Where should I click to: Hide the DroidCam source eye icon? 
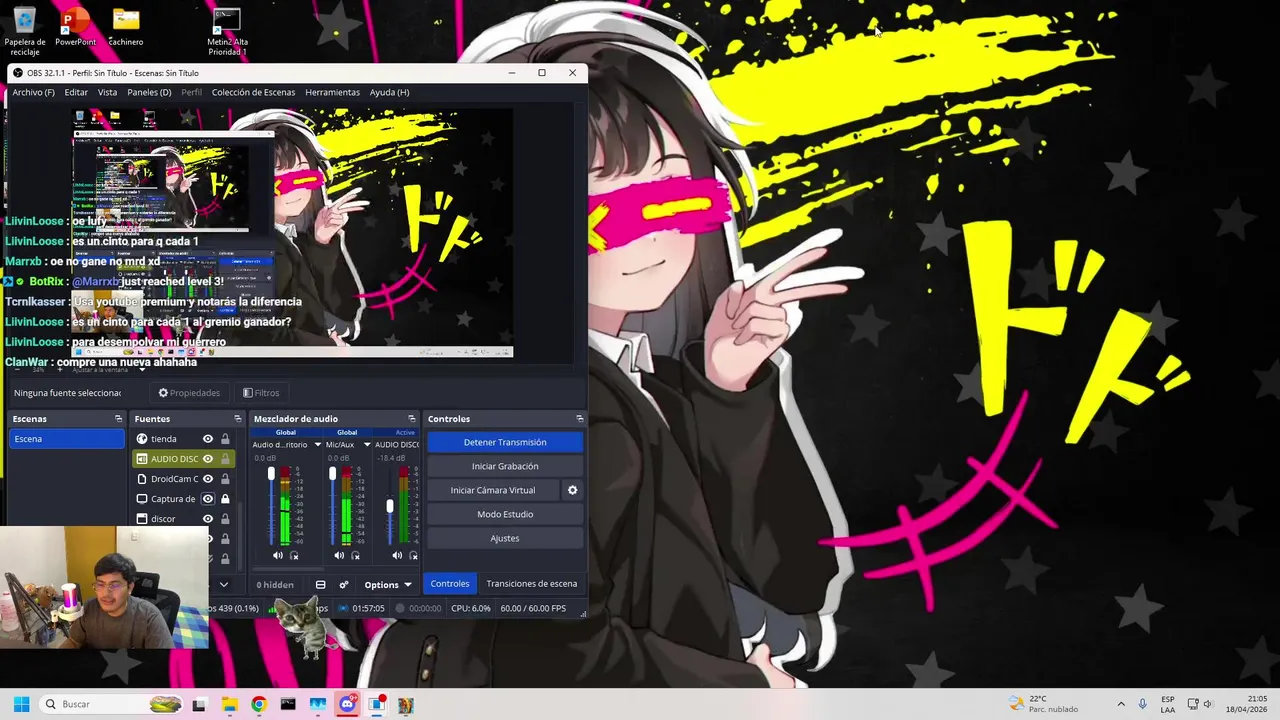pos(208,479)
